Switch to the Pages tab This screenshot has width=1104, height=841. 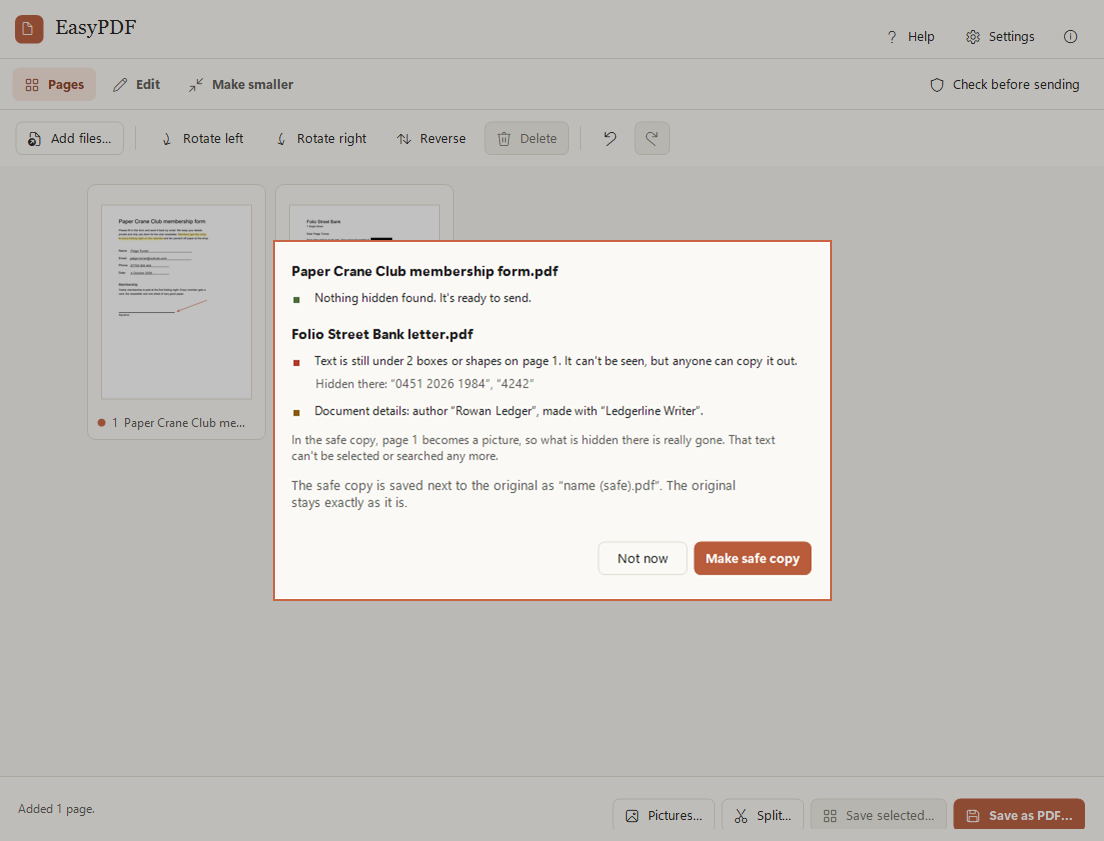pos(54,85)
